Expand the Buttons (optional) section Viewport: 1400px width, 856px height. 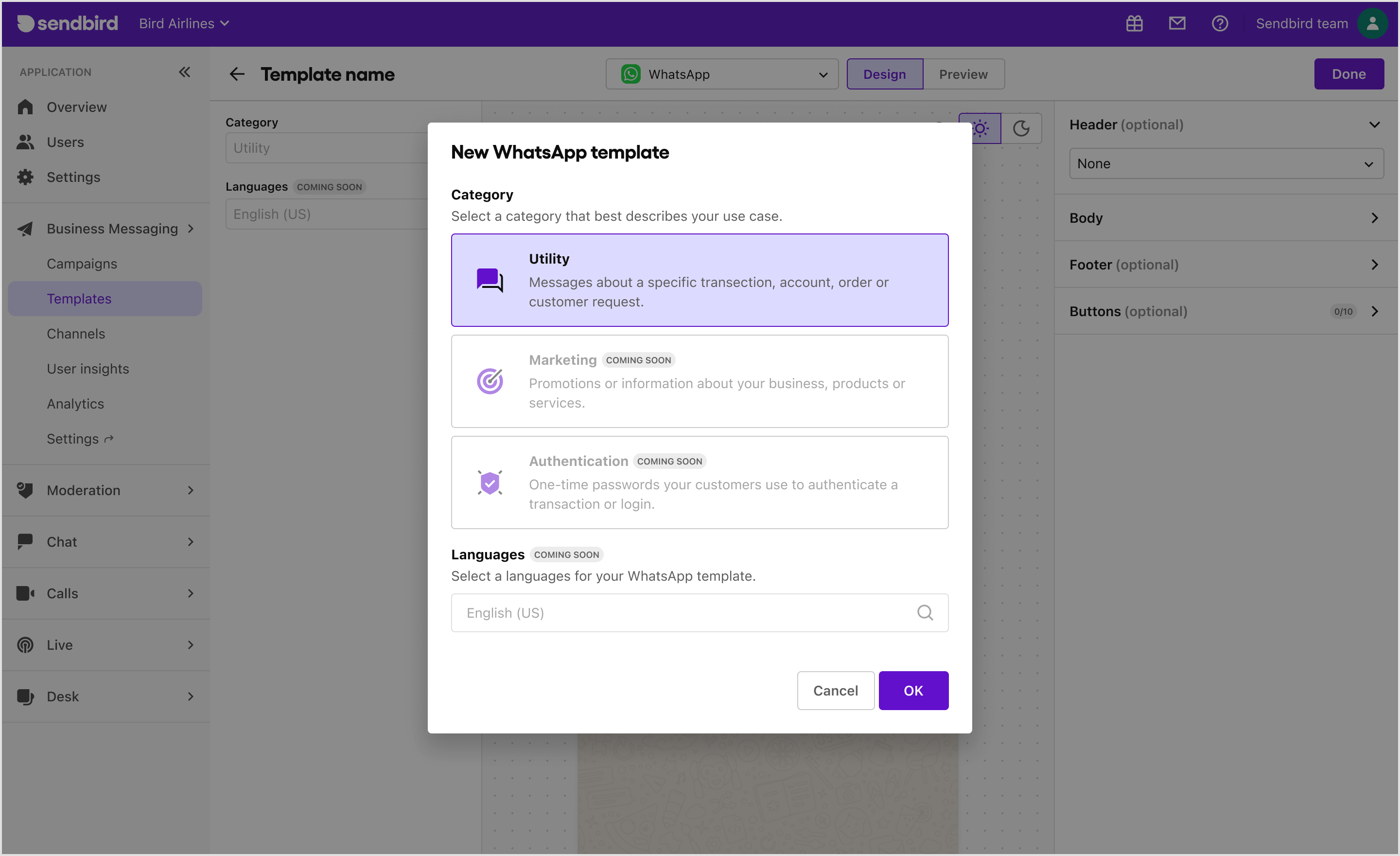tap(1376, 311)
